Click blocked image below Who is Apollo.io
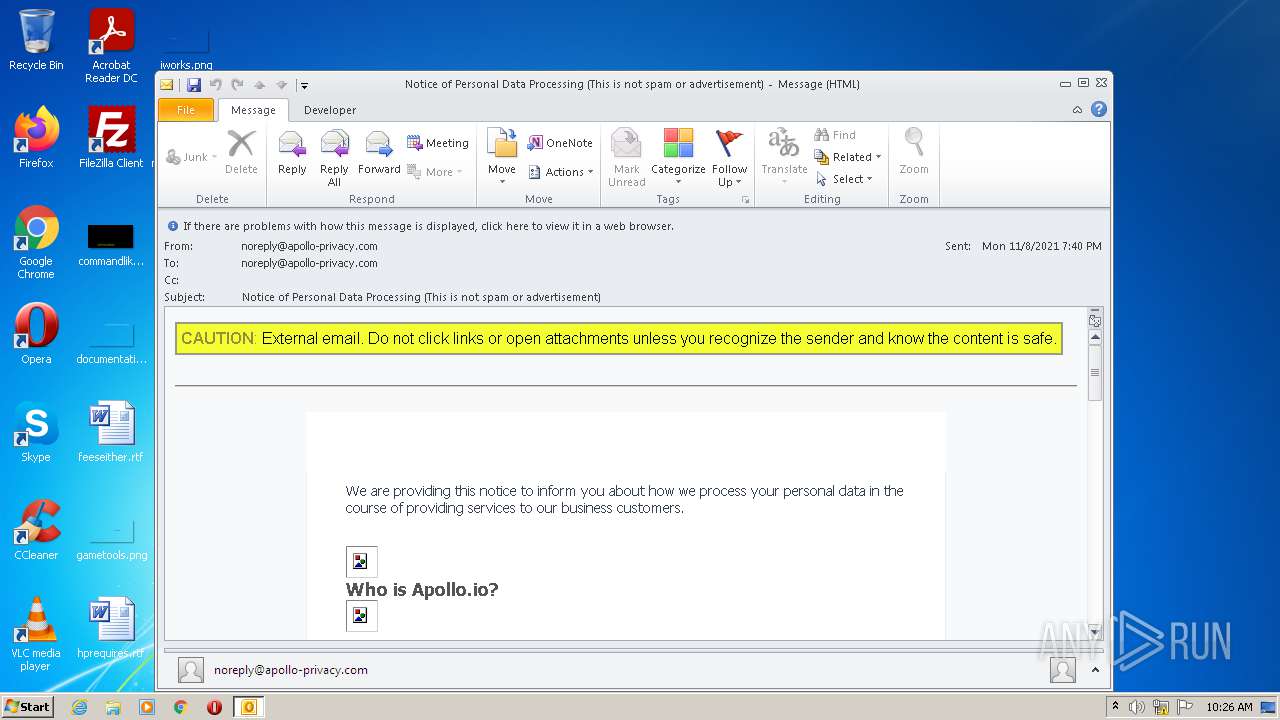Viewport: 1280px width, 720px height. click(361, 616)
